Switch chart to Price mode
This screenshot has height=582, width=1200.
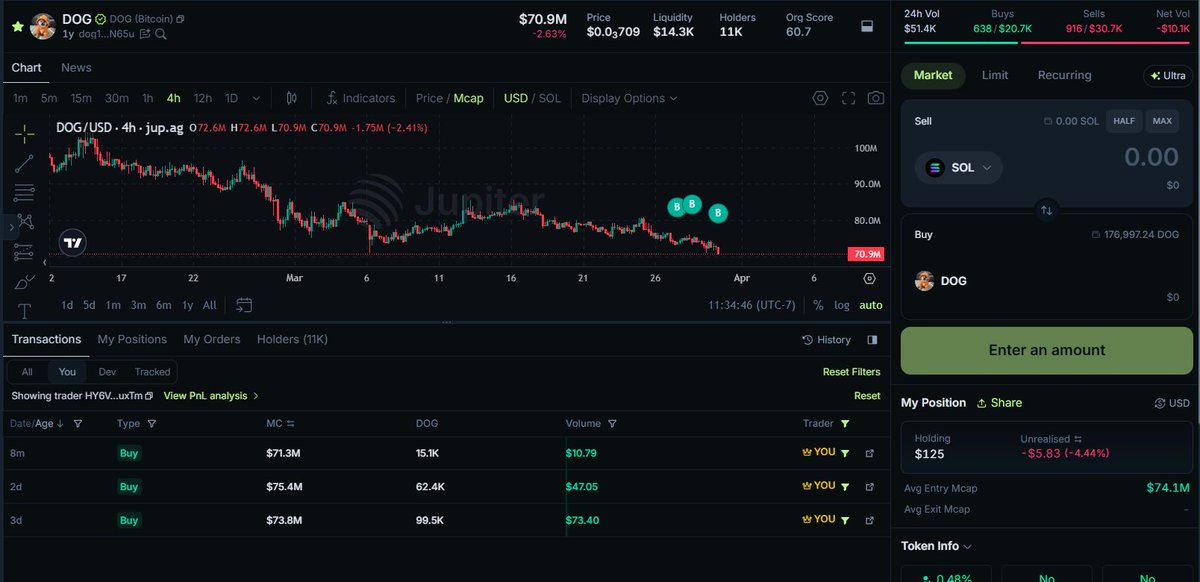click(429, 98)
